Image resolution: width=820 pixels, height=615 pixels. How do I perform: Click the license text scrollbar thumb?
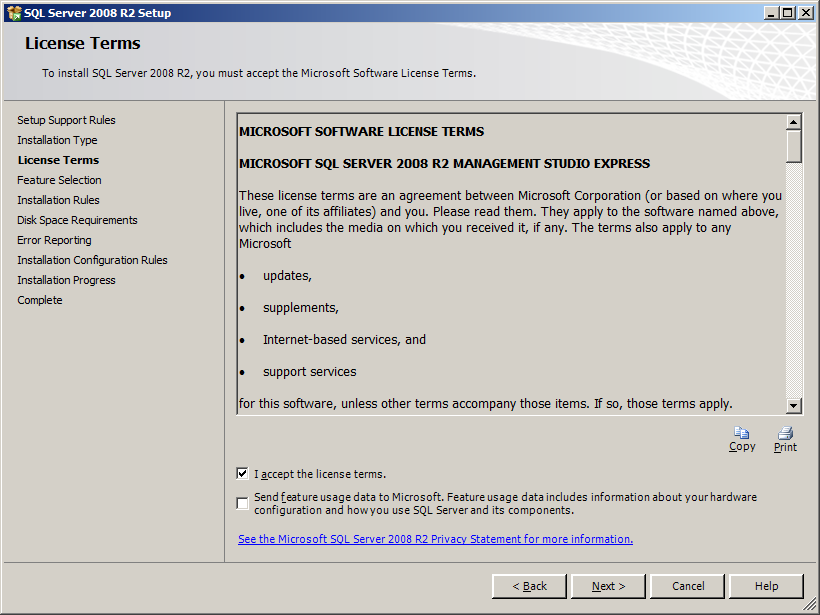(793, 146)
